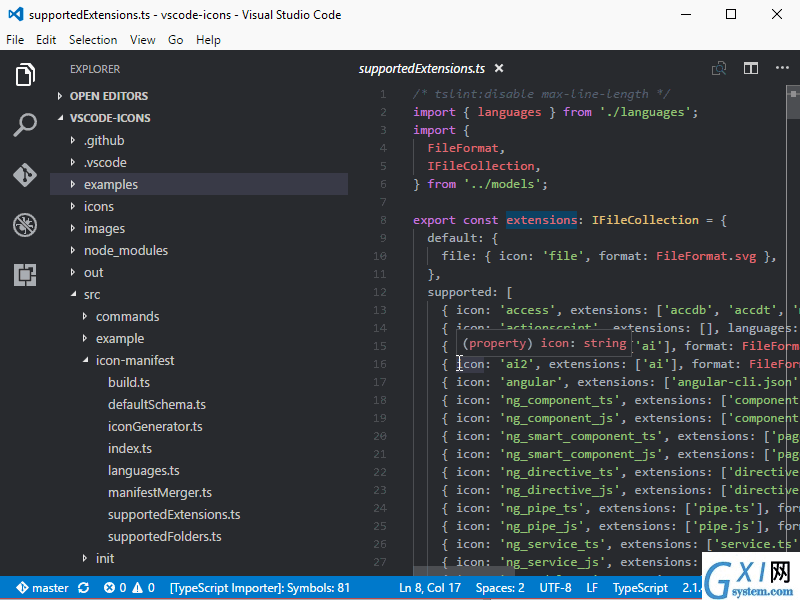Maximize the Visual Studio Code window
Image resolution: width=800 pixels, height=600 pixels.
coord(731,14)
